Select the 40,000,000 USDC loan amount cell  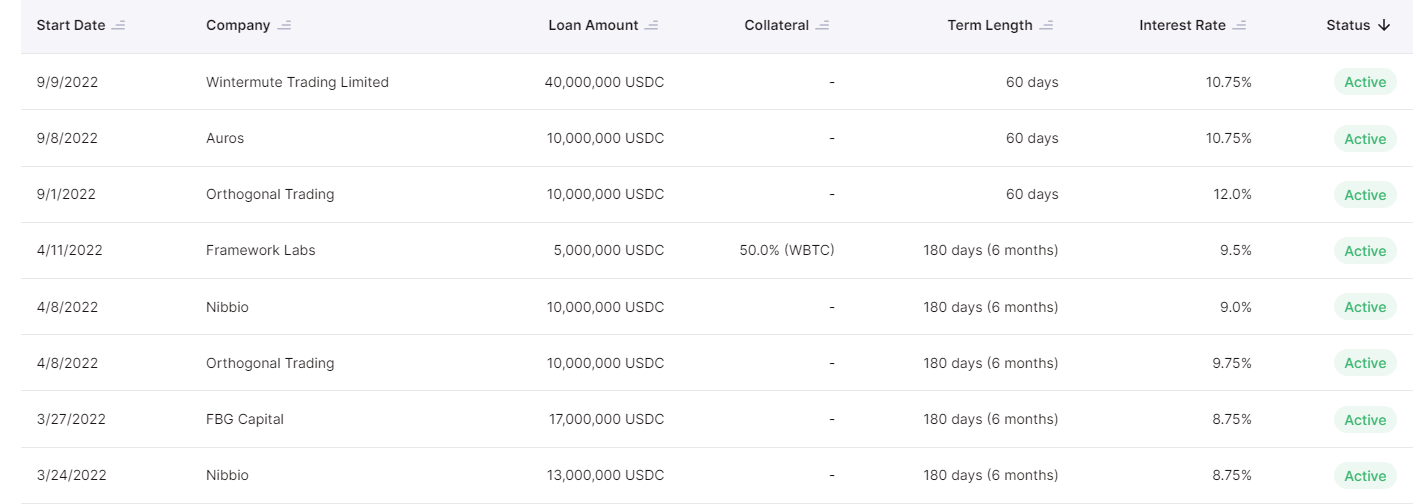[604, 82]
